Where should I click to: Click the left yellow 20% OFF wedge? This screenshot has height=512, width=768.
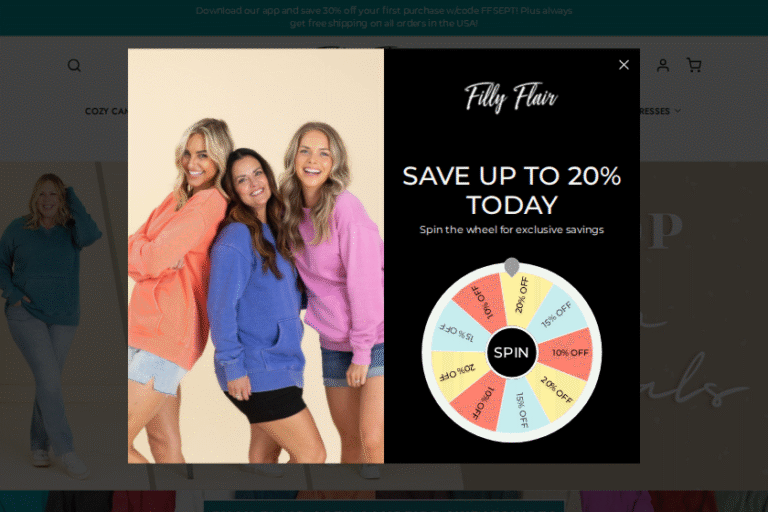(458, 372)
